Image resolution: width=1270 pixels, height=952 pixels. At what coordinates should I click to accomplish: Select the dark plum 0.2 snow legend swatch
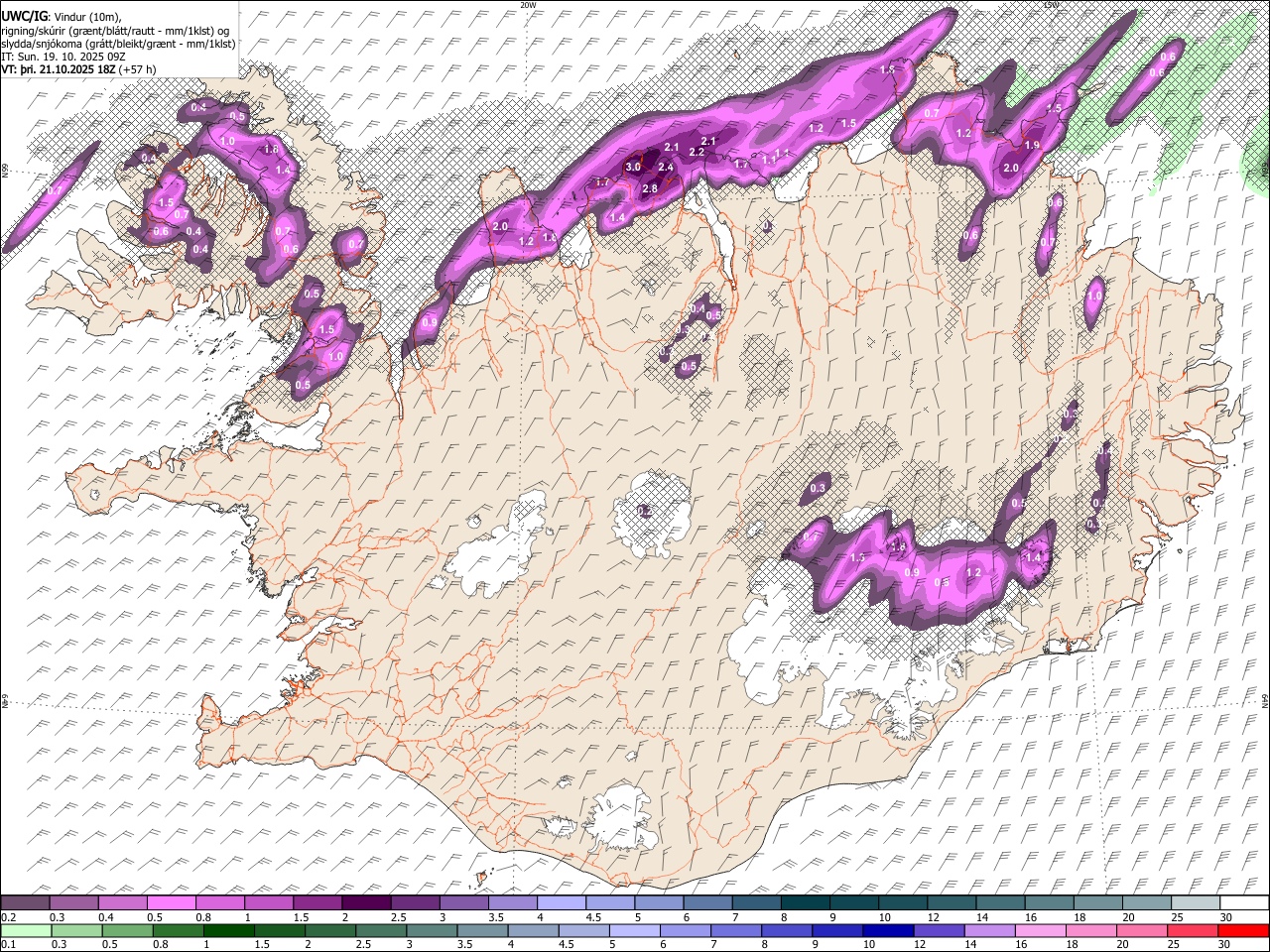[x=25, y=903]
